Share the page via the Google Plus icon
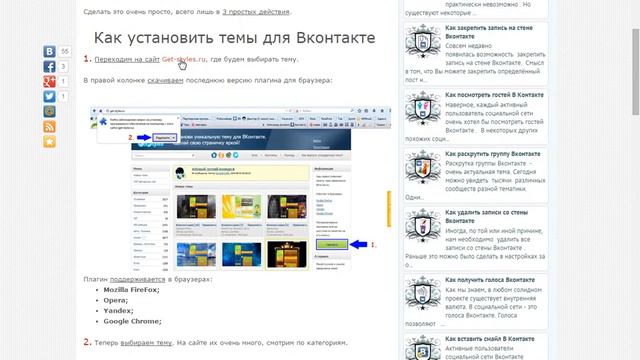Image resolution: width=640 pixels, height=360 pixels. (x=49, y=81)
